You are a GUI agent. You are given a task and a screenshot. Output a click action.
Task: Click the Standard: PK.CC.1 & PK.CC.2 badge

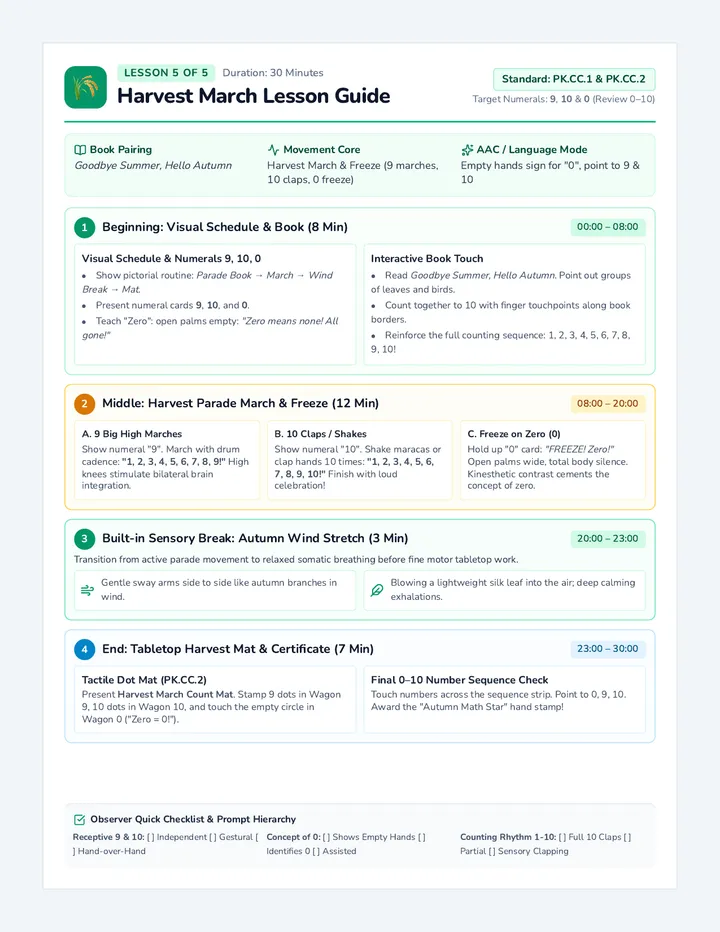(574, 79)
